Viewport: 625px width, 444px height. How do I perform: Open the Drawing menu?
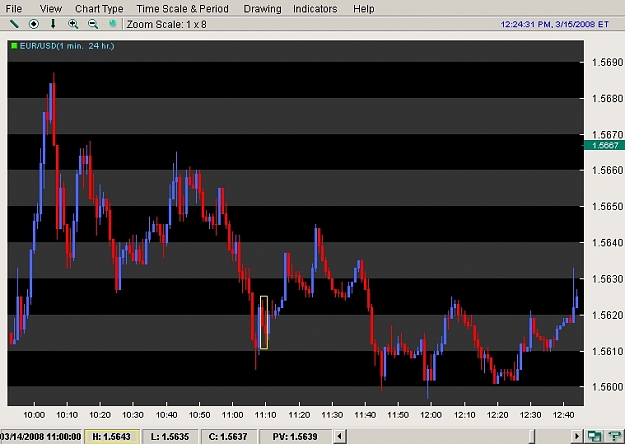(262, 9)
